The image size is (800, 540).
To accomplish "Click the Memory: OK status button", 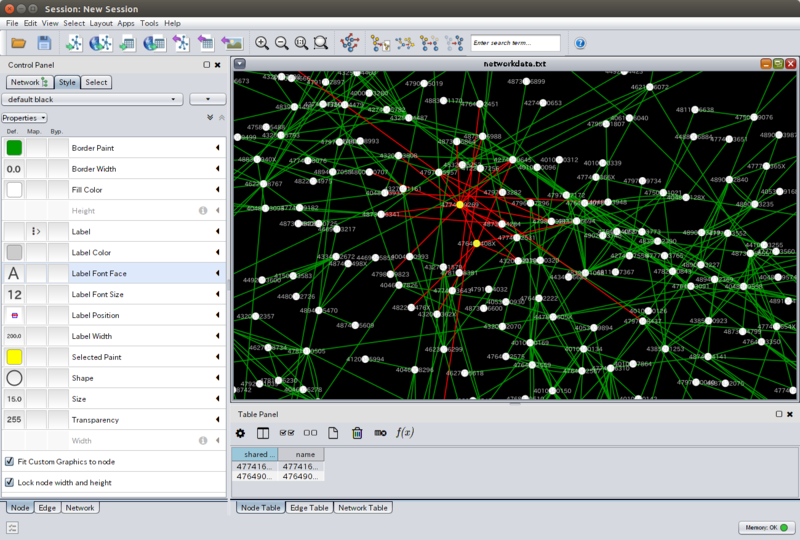I will click(766, 527).
